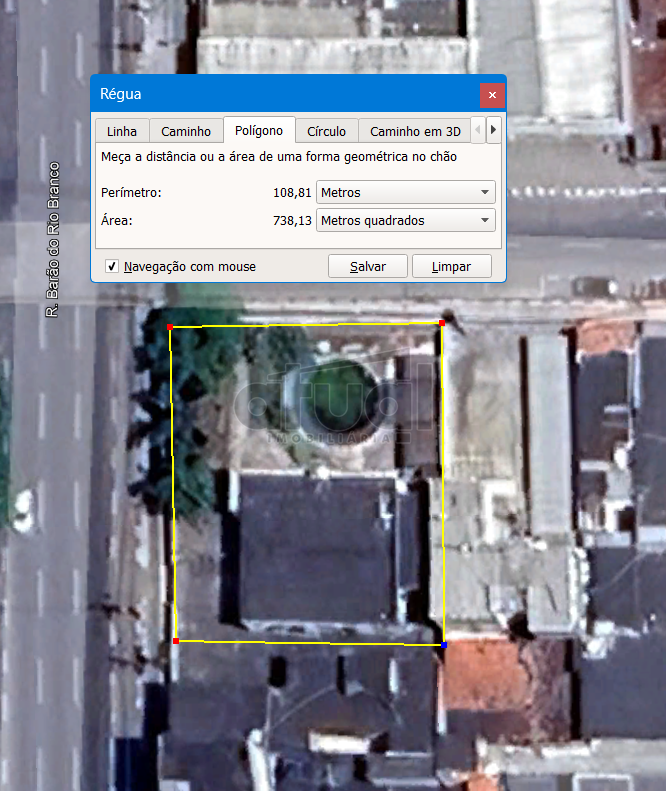The width and height of the screenshot is (666, 791).
Task: Click the Área label
Action: [x=117, y=220]
